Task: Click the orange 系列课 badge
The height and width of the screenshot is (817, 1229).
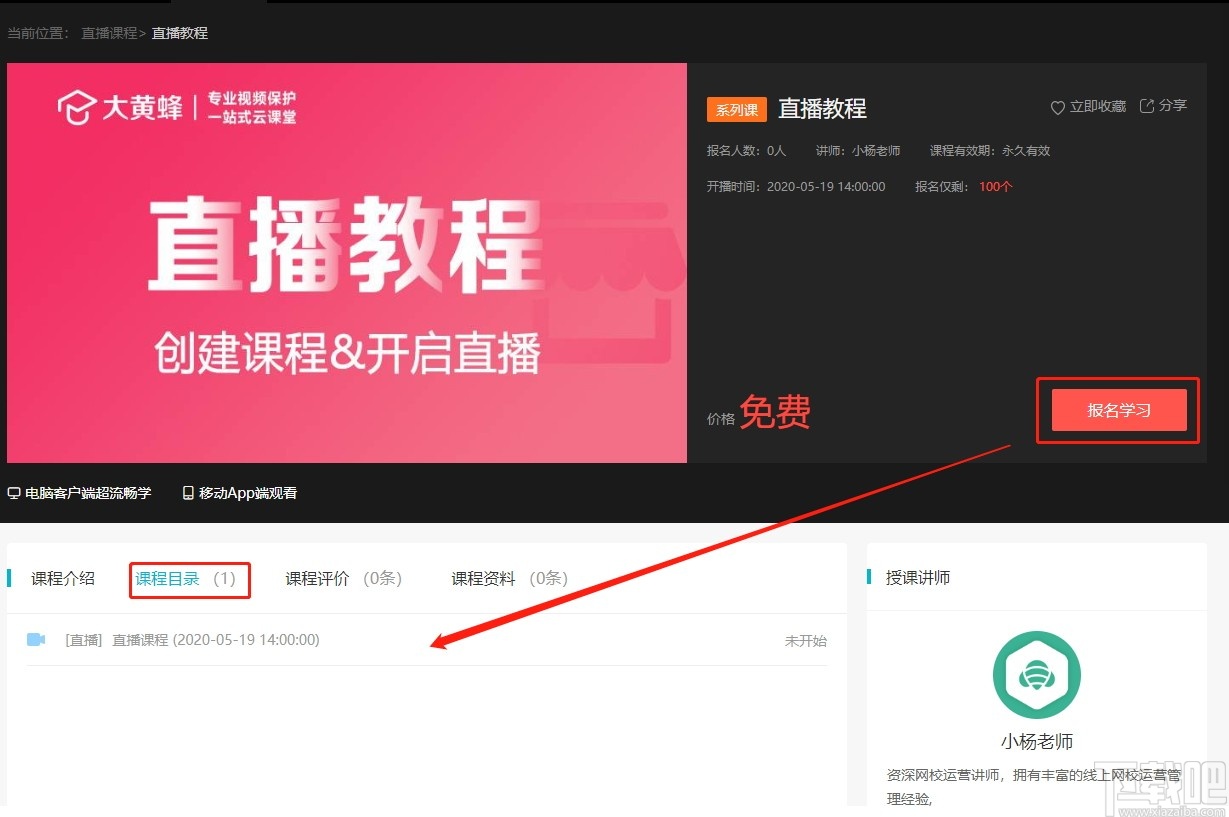Action: click(x=736, y=109)
